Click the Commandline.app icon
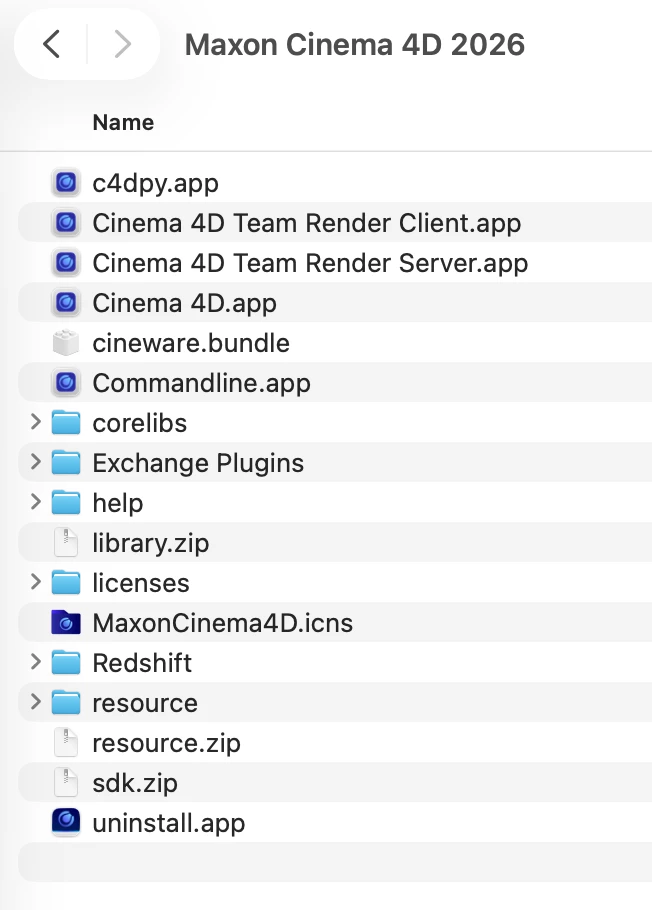This screenshot has height=910, width=652. 66,383
